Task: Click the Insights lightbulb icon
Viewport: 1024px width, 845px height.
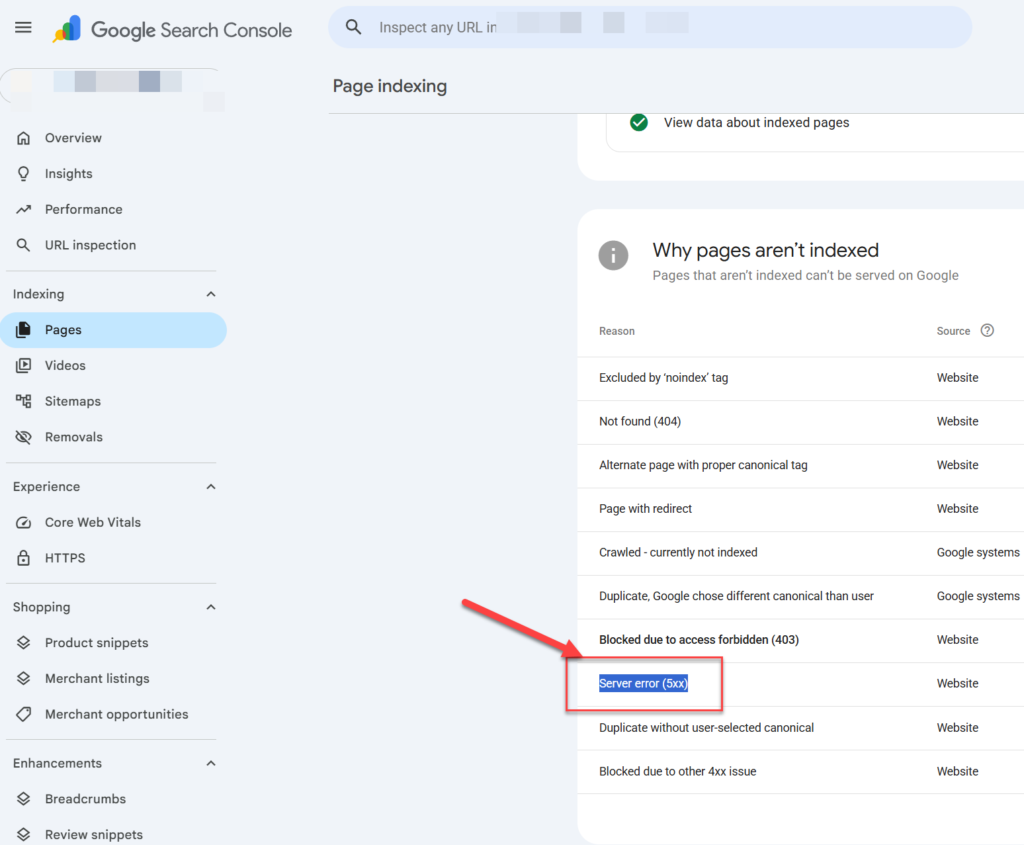Action: tap(24, 174)
